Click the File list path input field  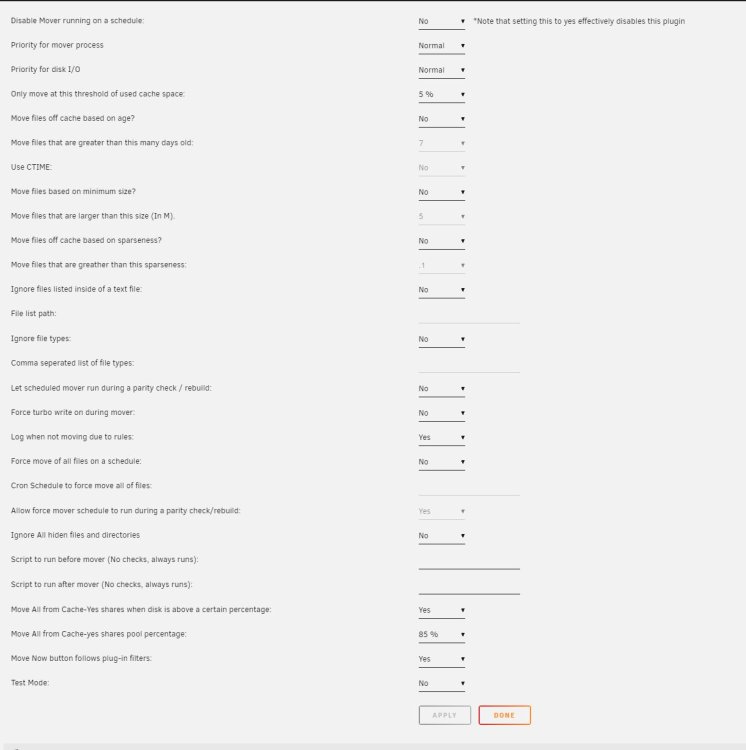pyautogui.click(x=469, y=315)
